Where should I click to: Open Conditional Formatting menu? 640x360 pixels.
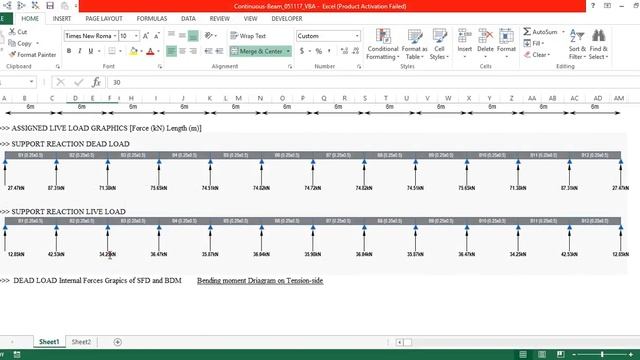click(x=383, y=44)
